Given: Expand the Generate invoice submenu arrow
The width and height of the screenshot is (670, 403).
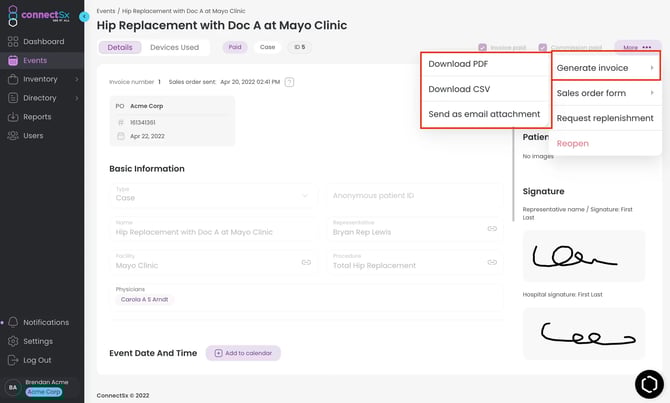Looking at the screenshot, I should [652, 68].
